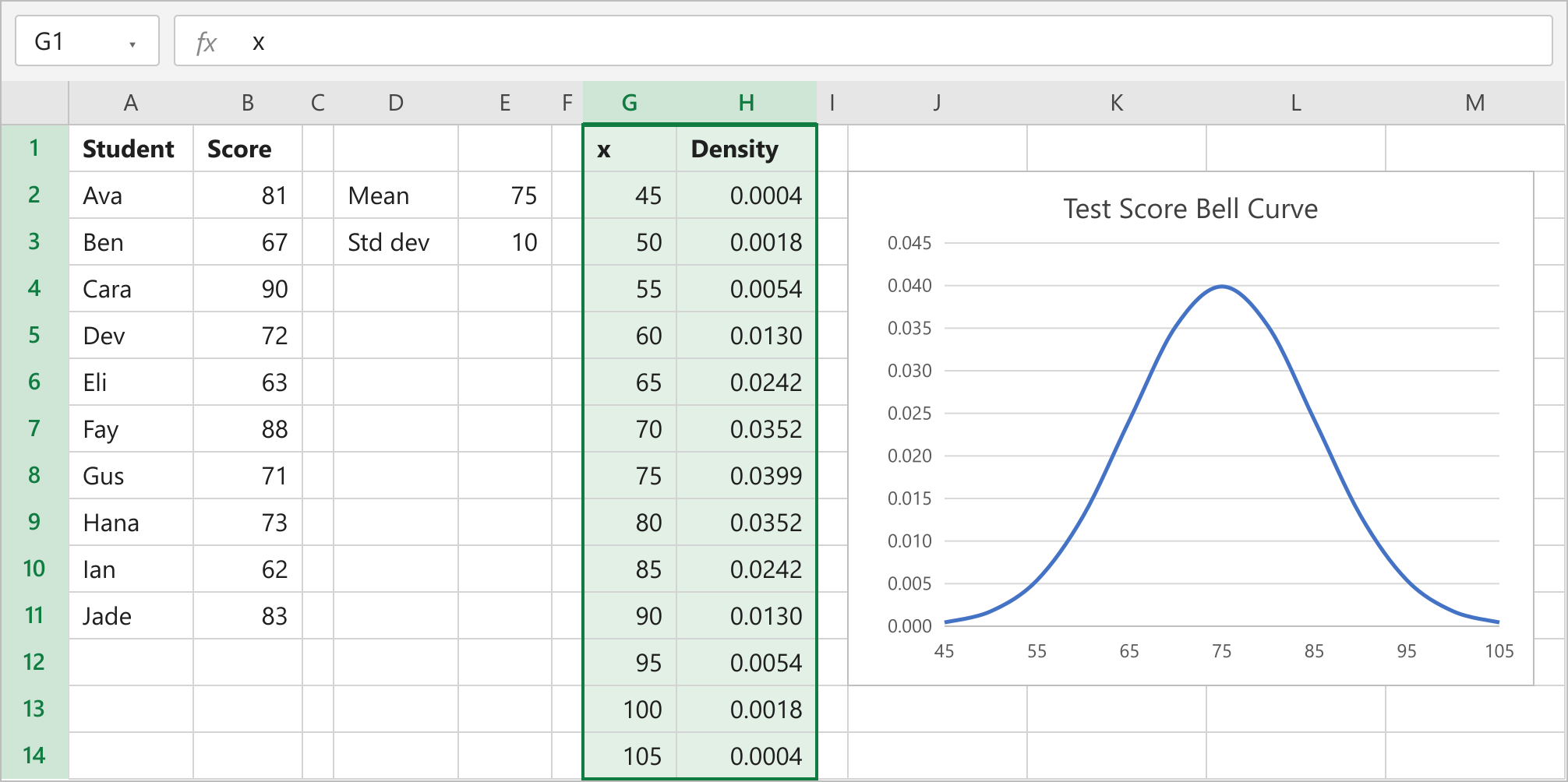Select column M header
This screenshot has height=782, width=1568.
coord(1475,103)
